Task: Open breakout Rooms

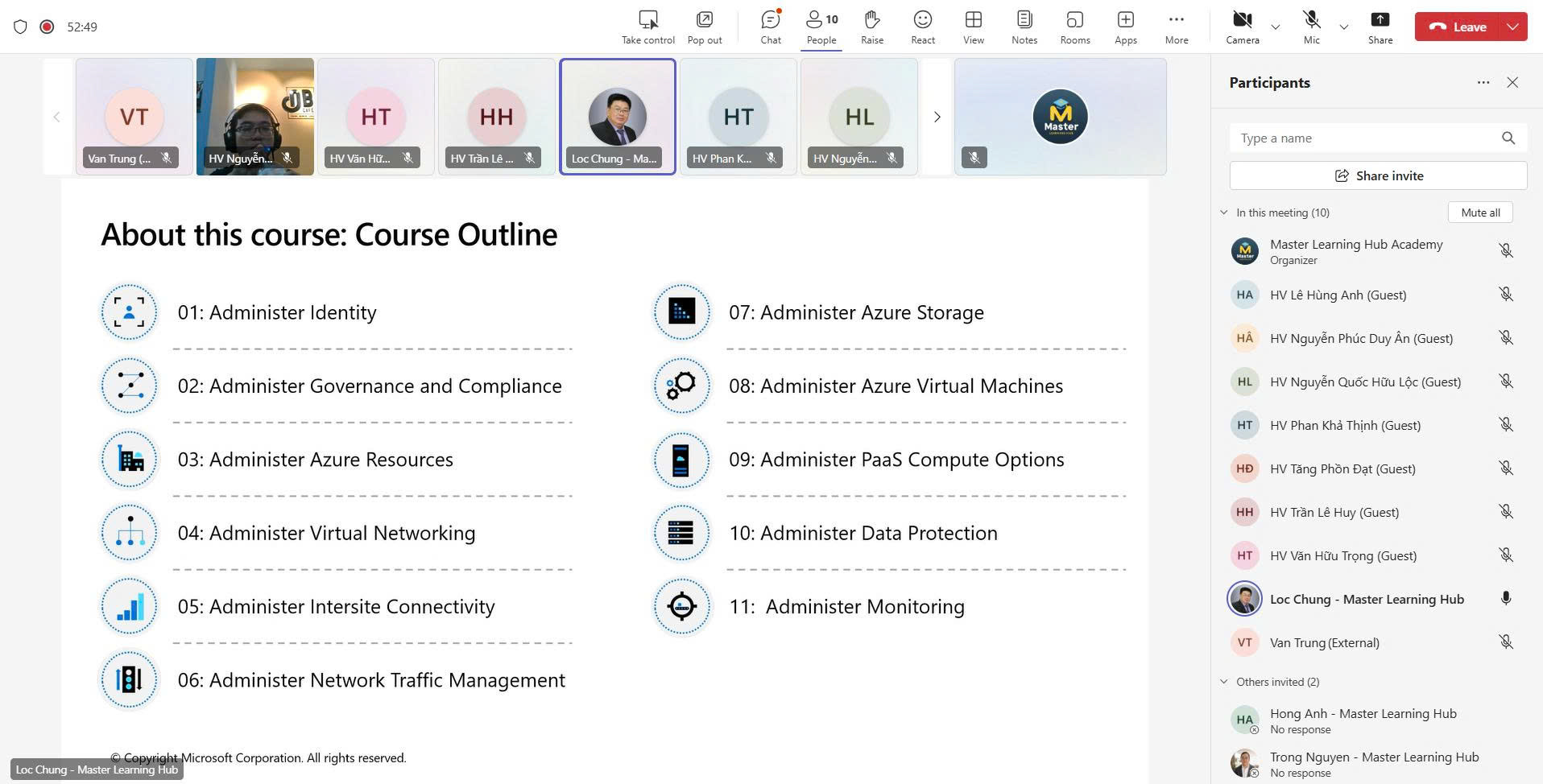Action: pyautogui.click(x=1075, y=27)
